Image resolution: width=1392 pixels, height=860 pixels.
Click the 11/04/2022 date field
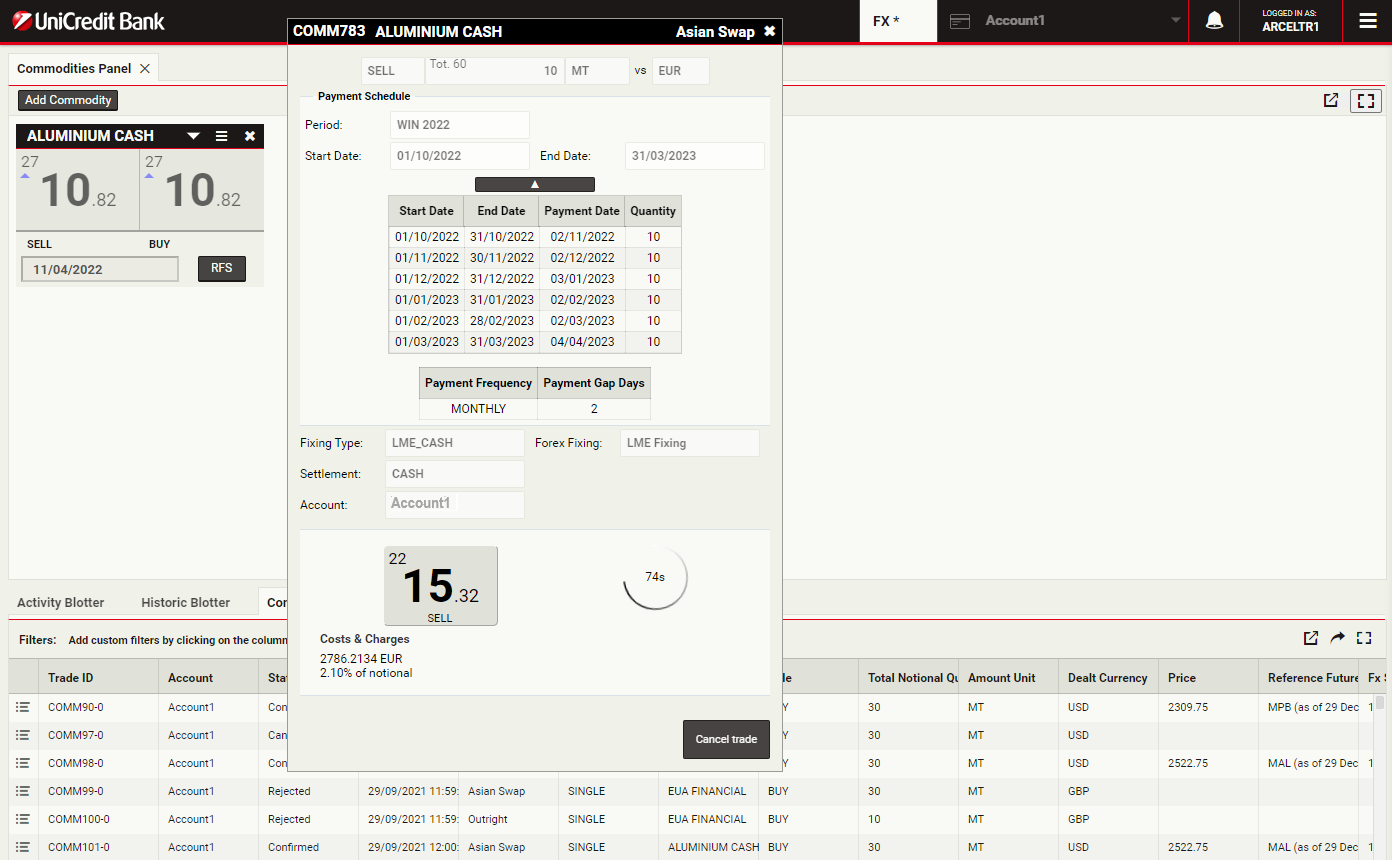(x=100, y=269)
